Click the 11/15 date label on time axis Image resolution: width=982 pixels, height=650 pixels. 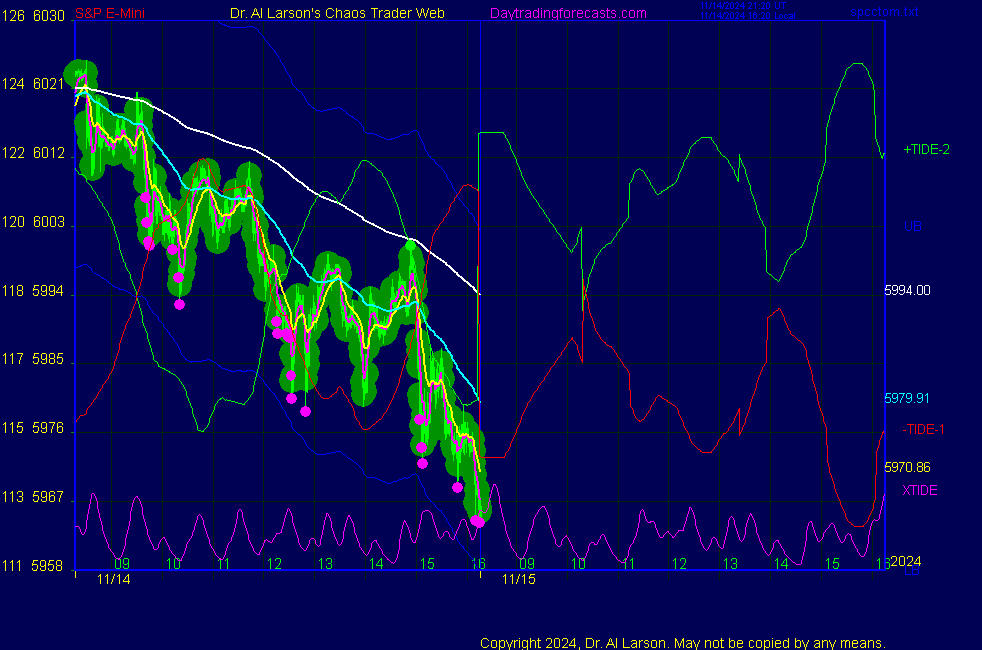coord(518,579)
